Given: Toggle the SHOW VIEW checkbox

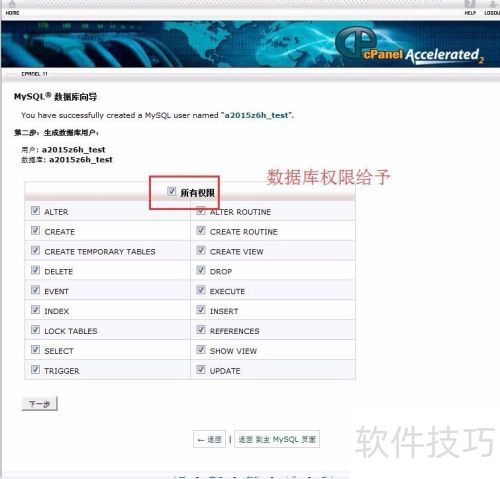Looking at the screenshot, I should pos(201,349).
